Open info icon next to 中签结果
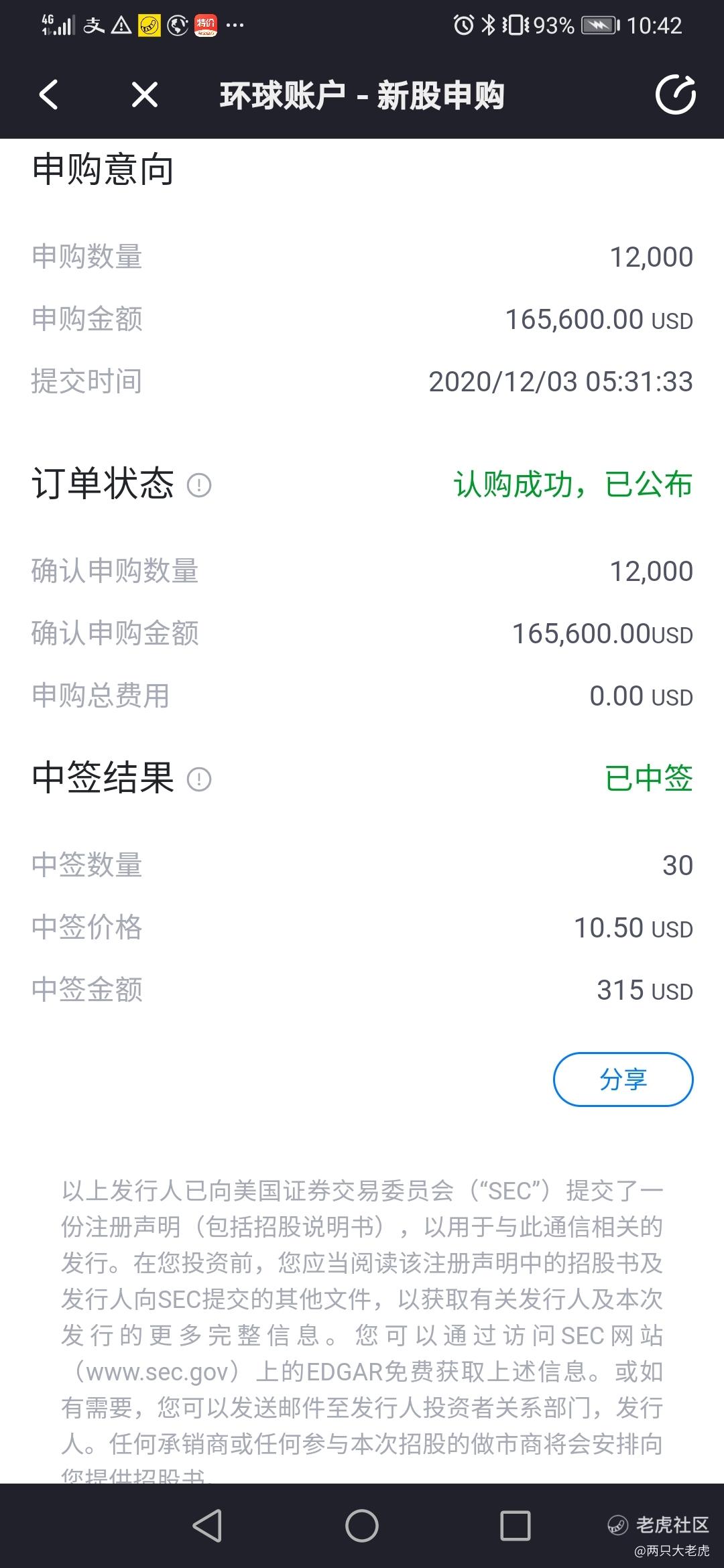Viewport: 724px width, 1568px height. tap(199, 779)
